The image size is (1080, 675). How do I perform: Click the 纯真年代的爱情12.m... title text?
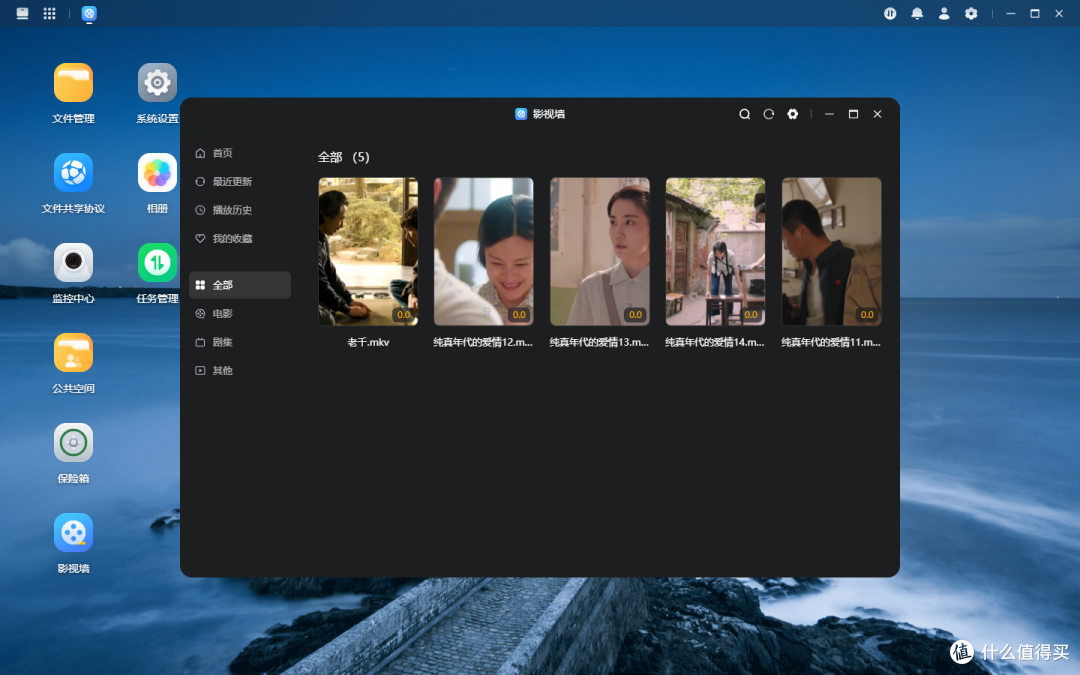(x=484, y=342)
